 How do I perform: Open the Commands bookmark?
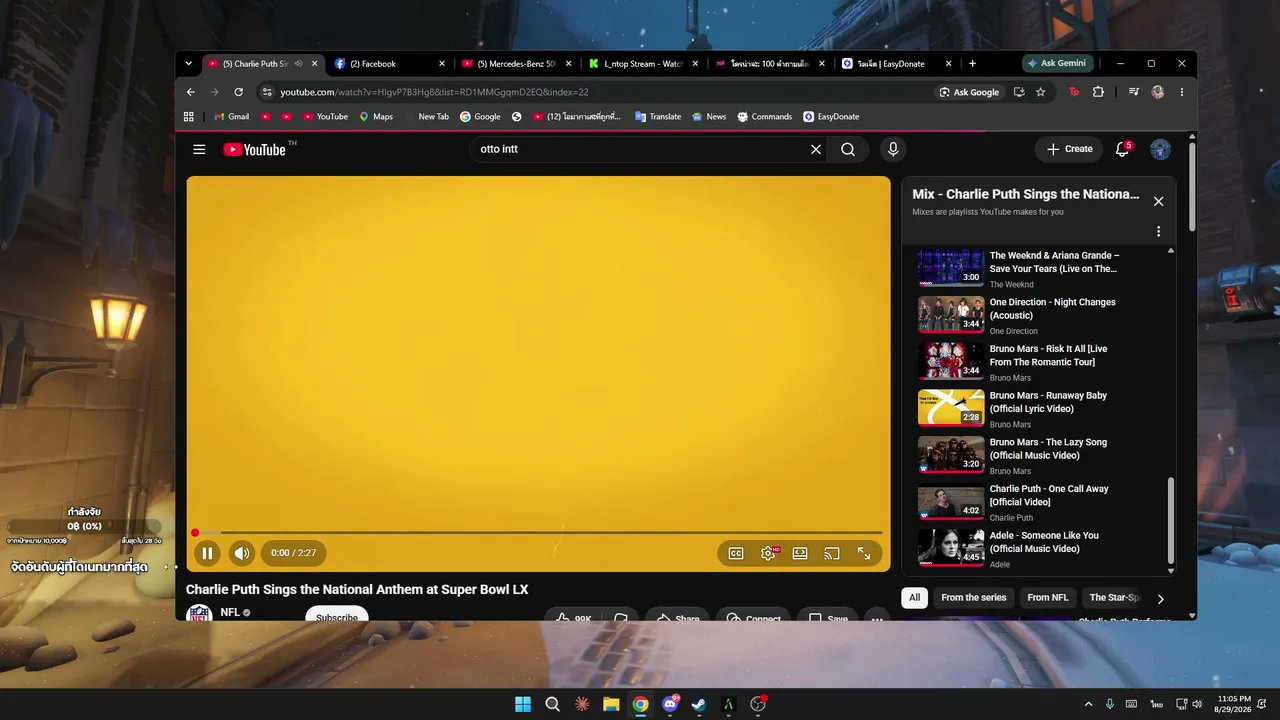(764, 117)
